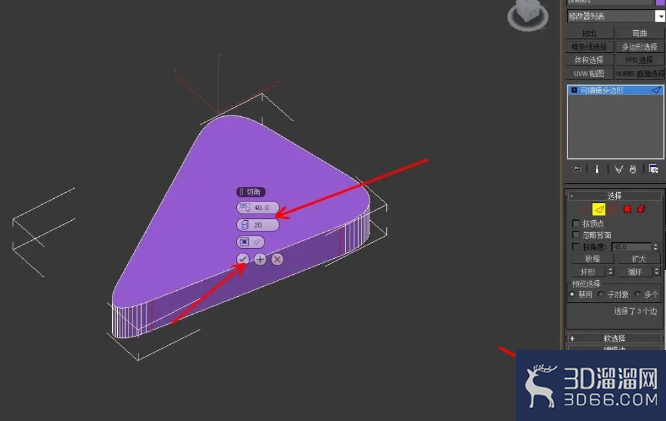
Task: Collapse the 选择 rollout header
Action: [x=615, y=195]
